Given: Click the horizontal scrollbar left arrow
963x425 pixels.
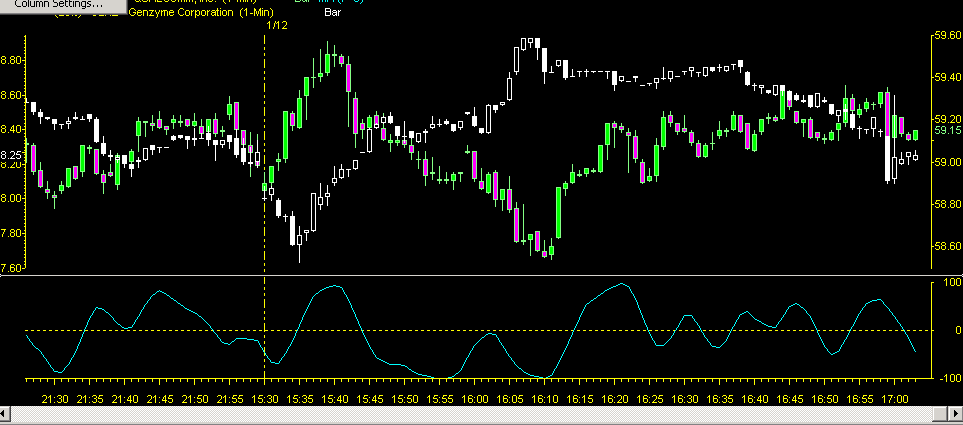Looking at the screenshot, I should 6,412.
